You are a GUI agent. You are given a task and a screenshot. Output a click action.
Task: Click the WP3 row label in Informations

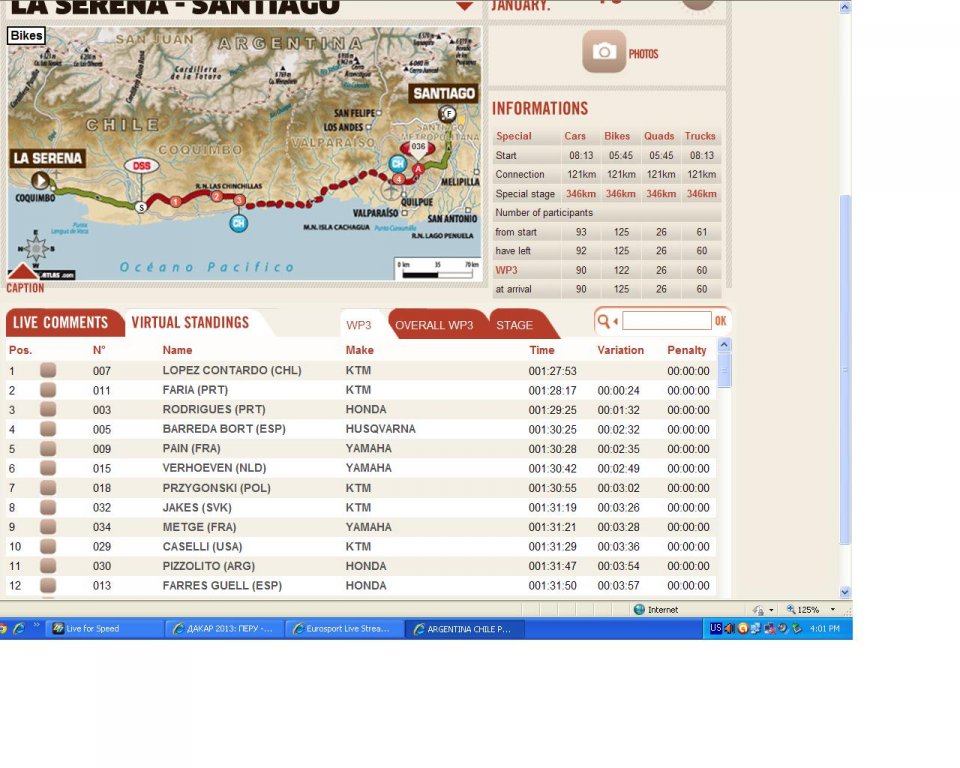pos(506,270)
